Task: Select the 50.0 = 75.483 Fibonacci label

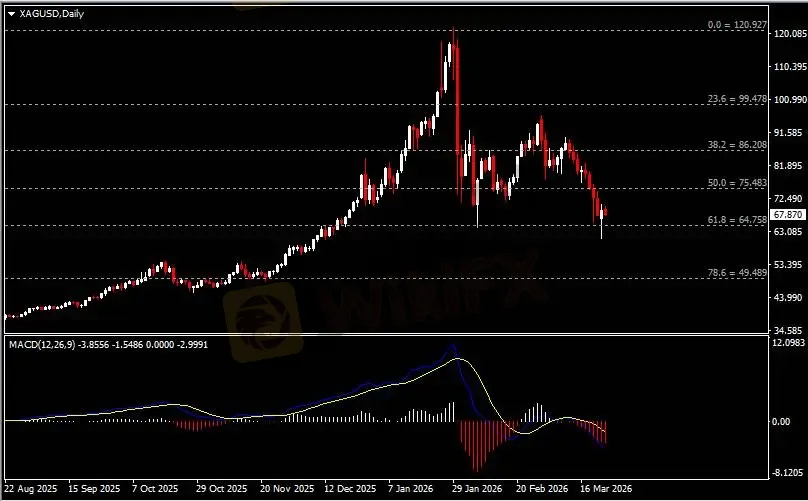Action: (737, 182)
